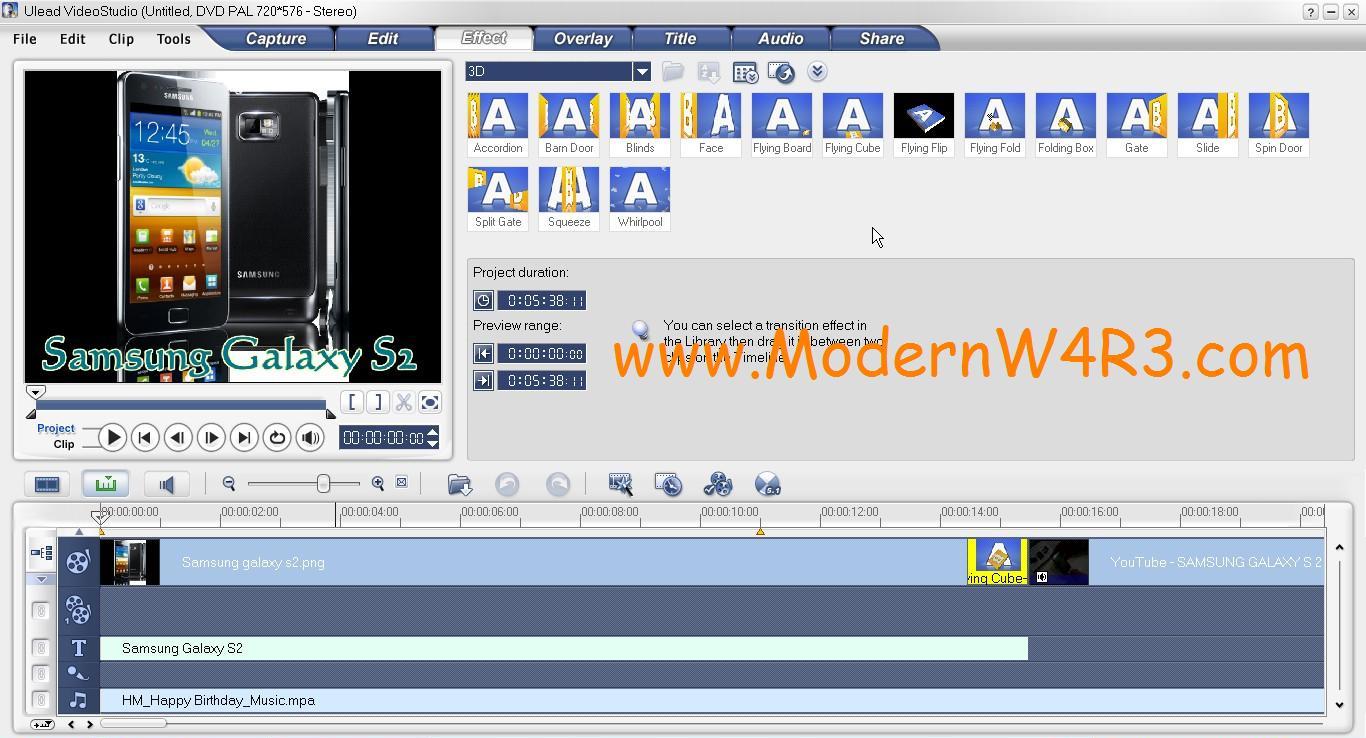Toggle Repeat playback
1366x738 pixels.
click(x=277, y=437)
